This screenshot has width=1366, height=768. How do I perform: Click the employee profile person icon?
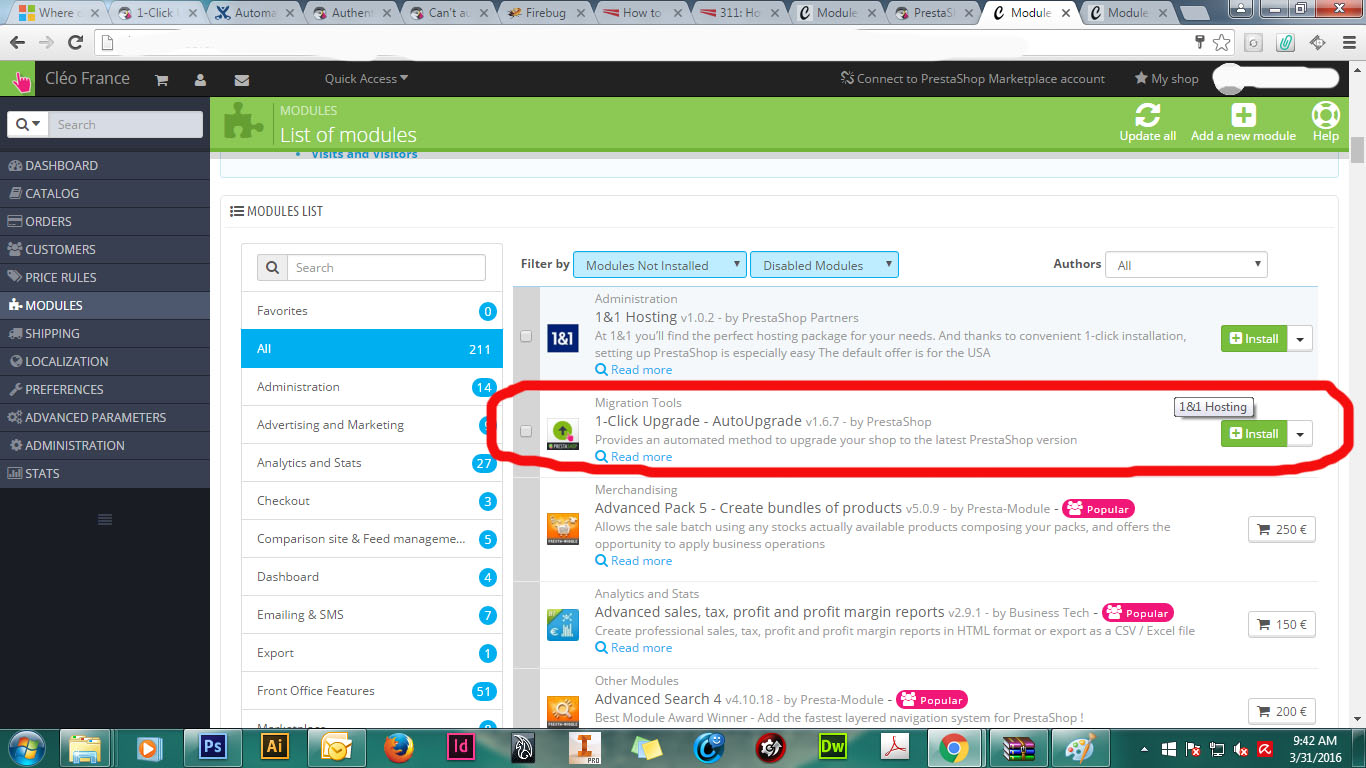pos(201,80)
